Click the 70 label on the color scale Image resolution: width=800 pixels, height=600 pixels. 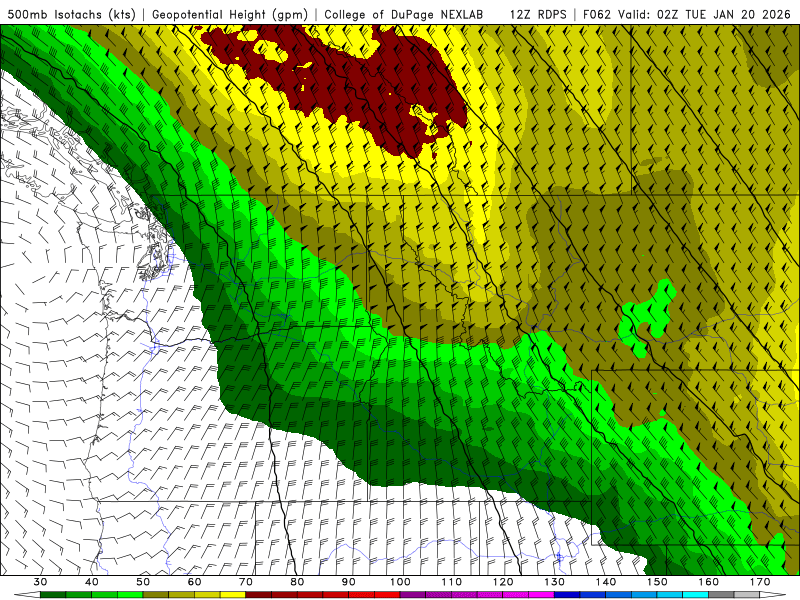[x=246, y=582]
